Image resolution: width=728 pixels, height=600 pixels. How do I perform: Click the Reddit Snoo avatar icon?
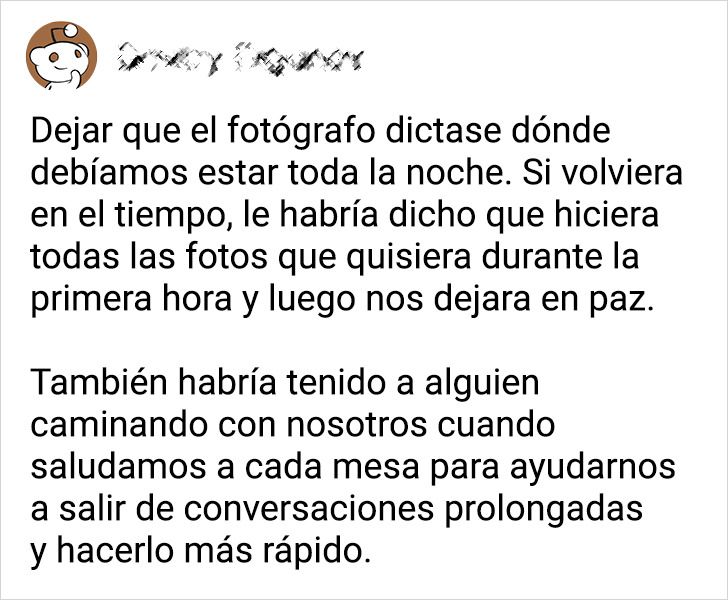[x=61, y=55]
